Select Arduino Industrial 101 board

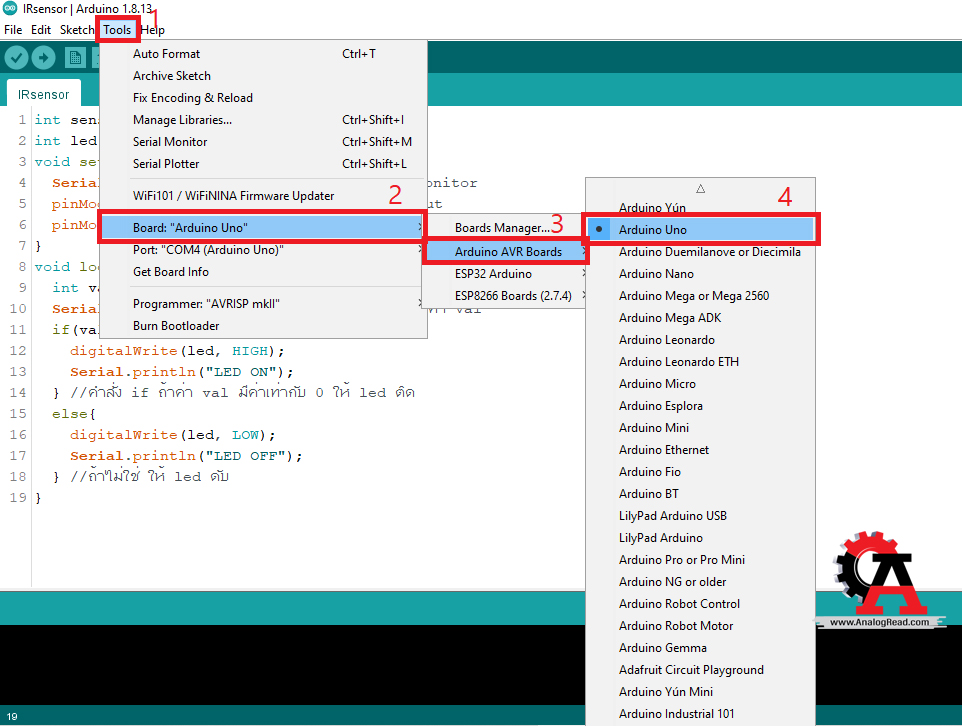point(701,714)
